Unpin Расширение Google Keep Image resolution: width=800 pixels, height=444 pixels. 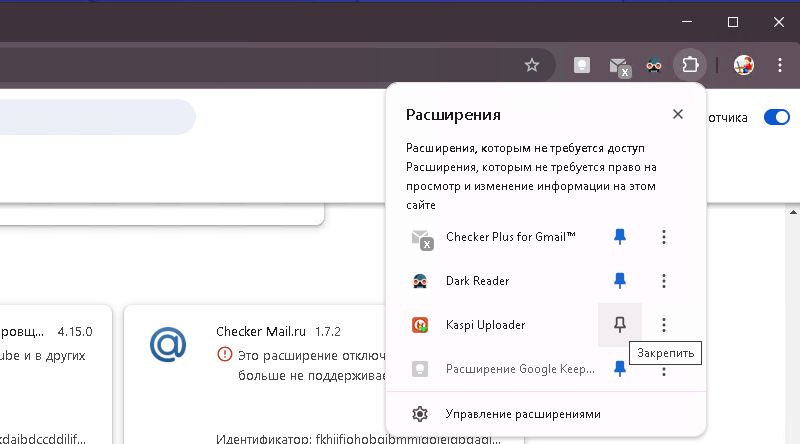point(620,368)
